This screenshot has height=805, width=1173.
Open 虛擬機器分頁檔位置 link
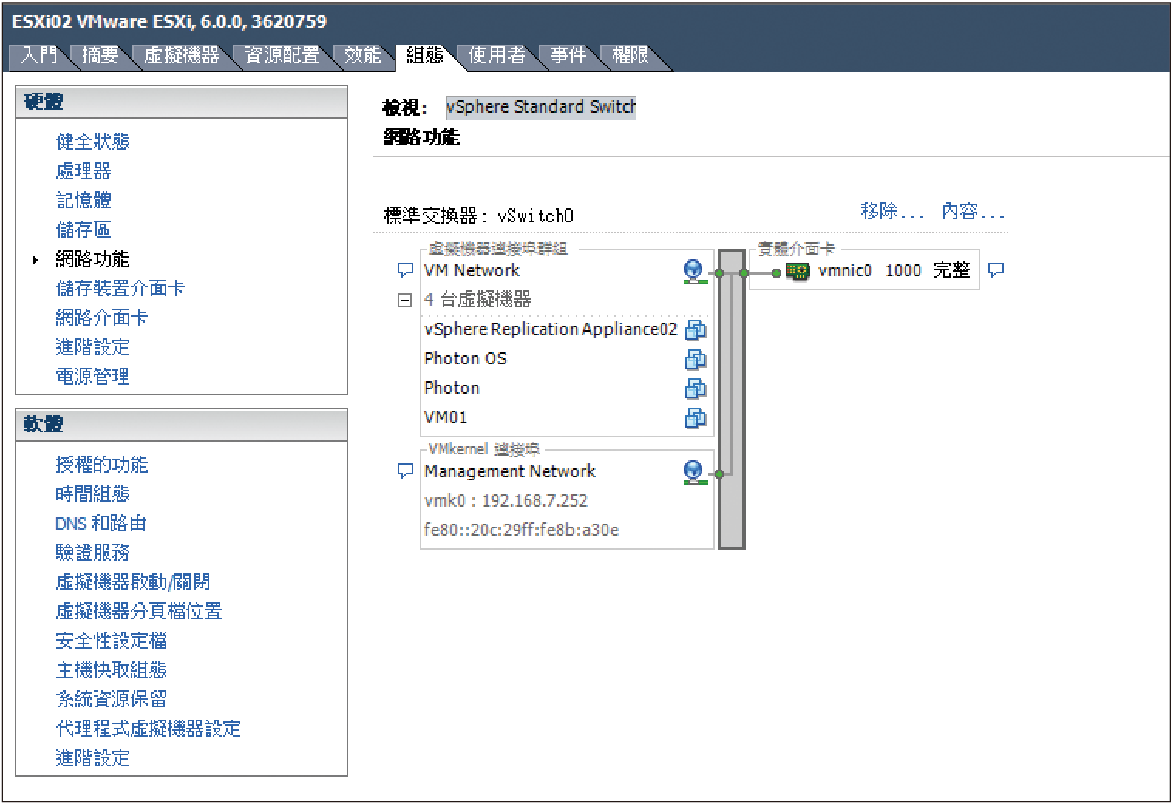138,610
